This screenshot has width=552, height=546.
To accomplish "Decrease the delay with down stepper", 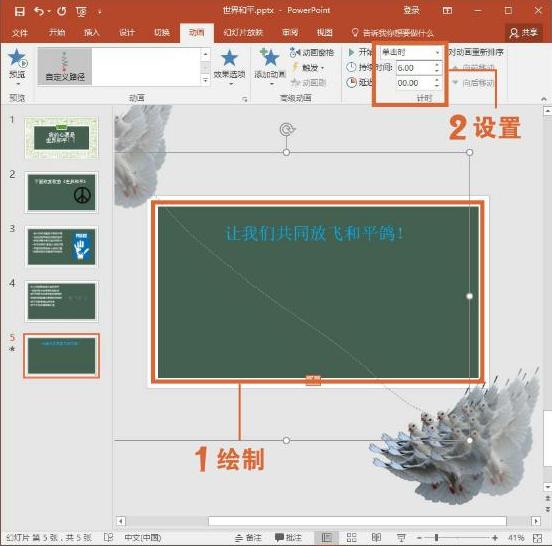I will pyautogui.click(x=437, y=86).
